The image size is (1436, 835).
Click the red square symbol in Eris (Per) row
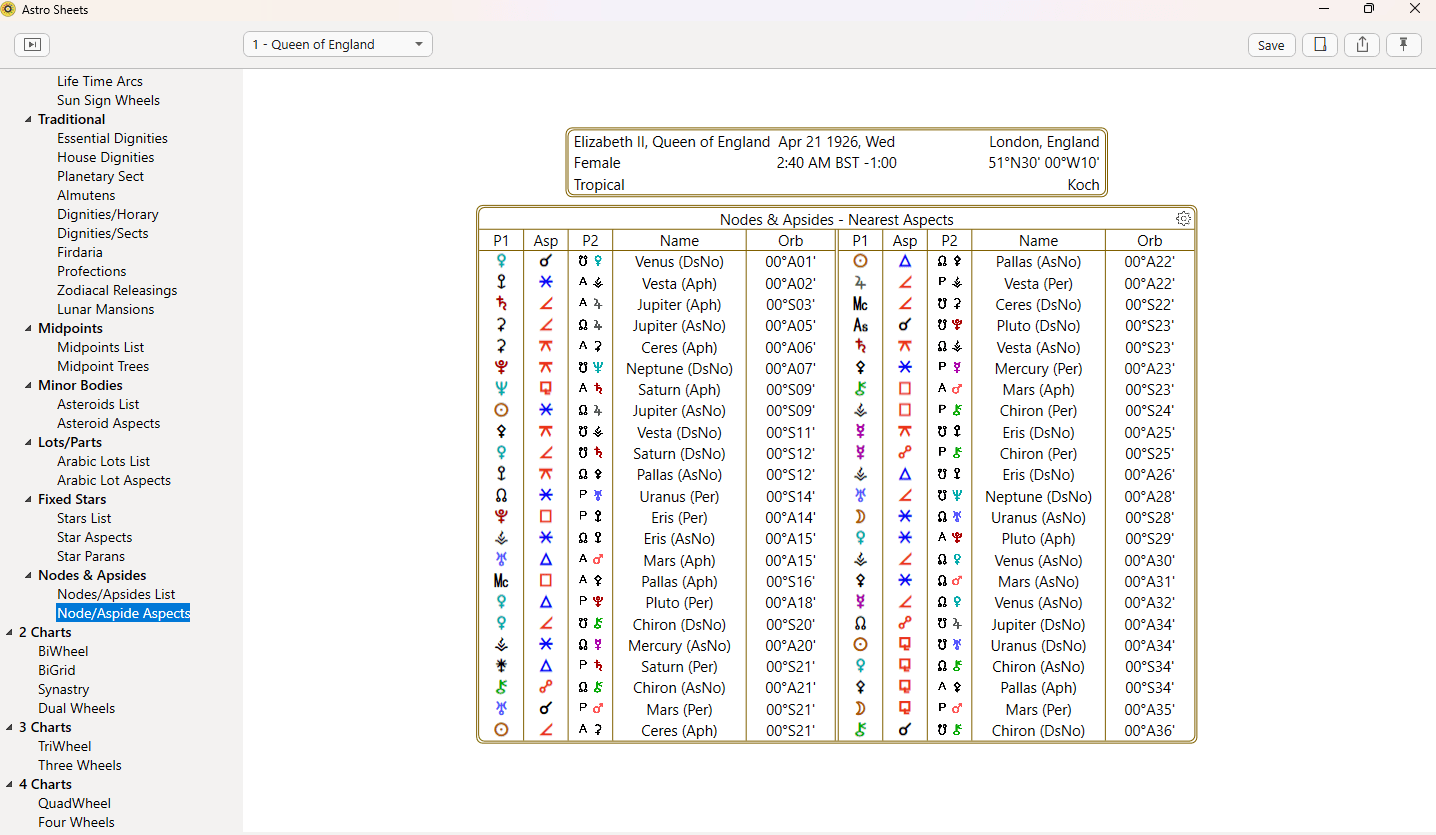pos(546,517)
